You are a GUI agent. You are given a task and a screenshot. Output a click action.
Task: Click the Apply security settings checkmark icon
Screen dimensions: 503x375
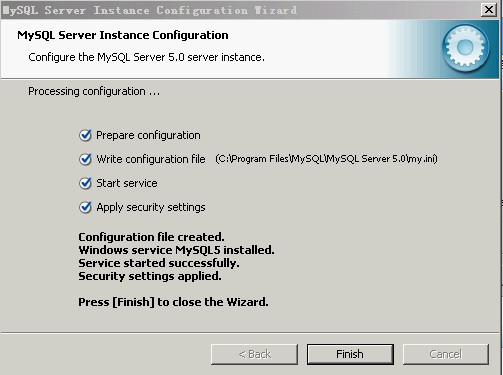pos(85,207)
